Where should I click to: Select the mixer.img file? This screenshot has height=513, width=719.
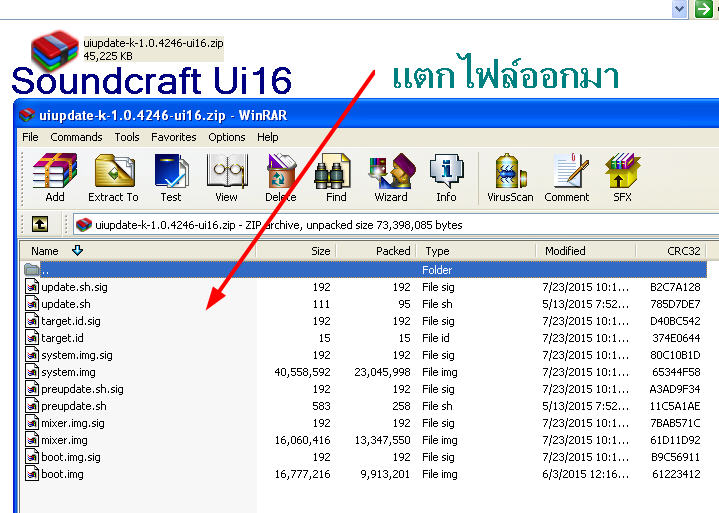click(365, 440)
